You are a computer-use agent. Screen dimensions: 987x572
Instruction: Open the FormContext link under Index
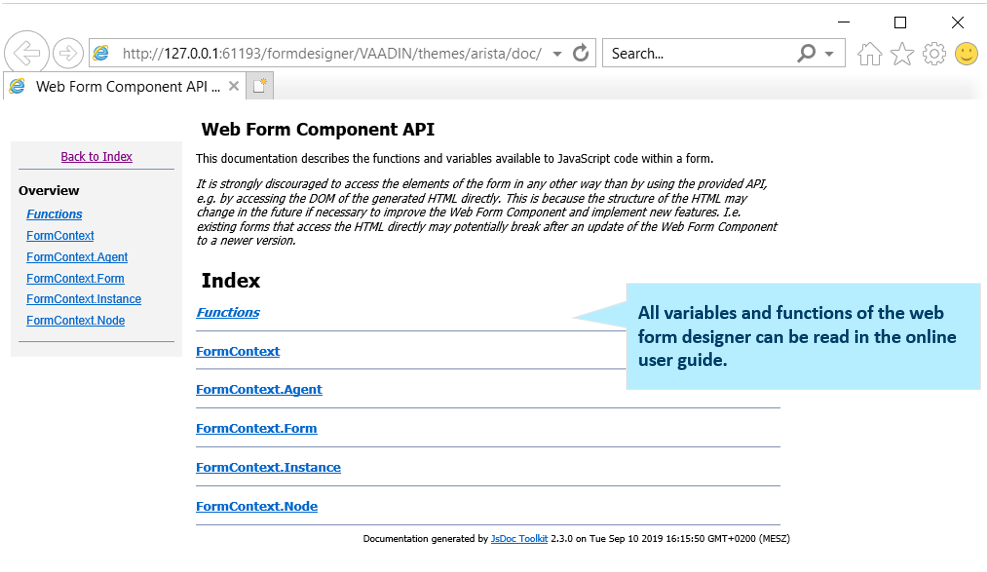238,352
